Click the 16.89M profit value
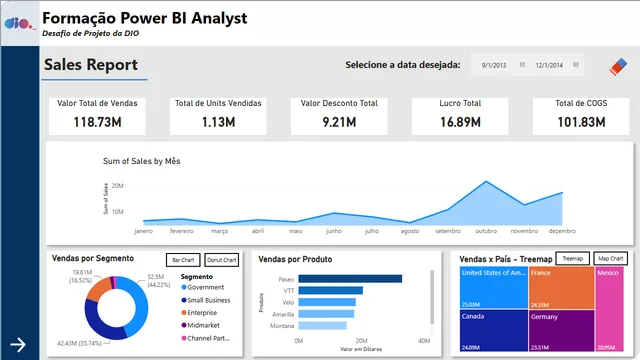The height and width of the screenshot is (360, 640). click(x=460, y=122)
